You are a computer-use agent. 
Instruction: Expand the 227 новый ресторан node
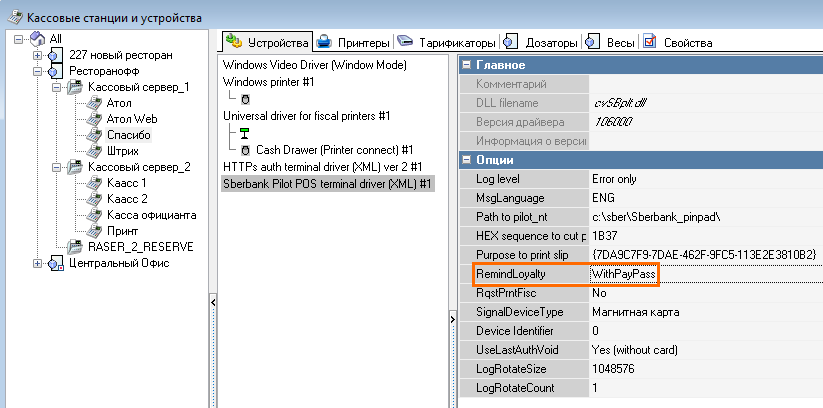(39, 55)
